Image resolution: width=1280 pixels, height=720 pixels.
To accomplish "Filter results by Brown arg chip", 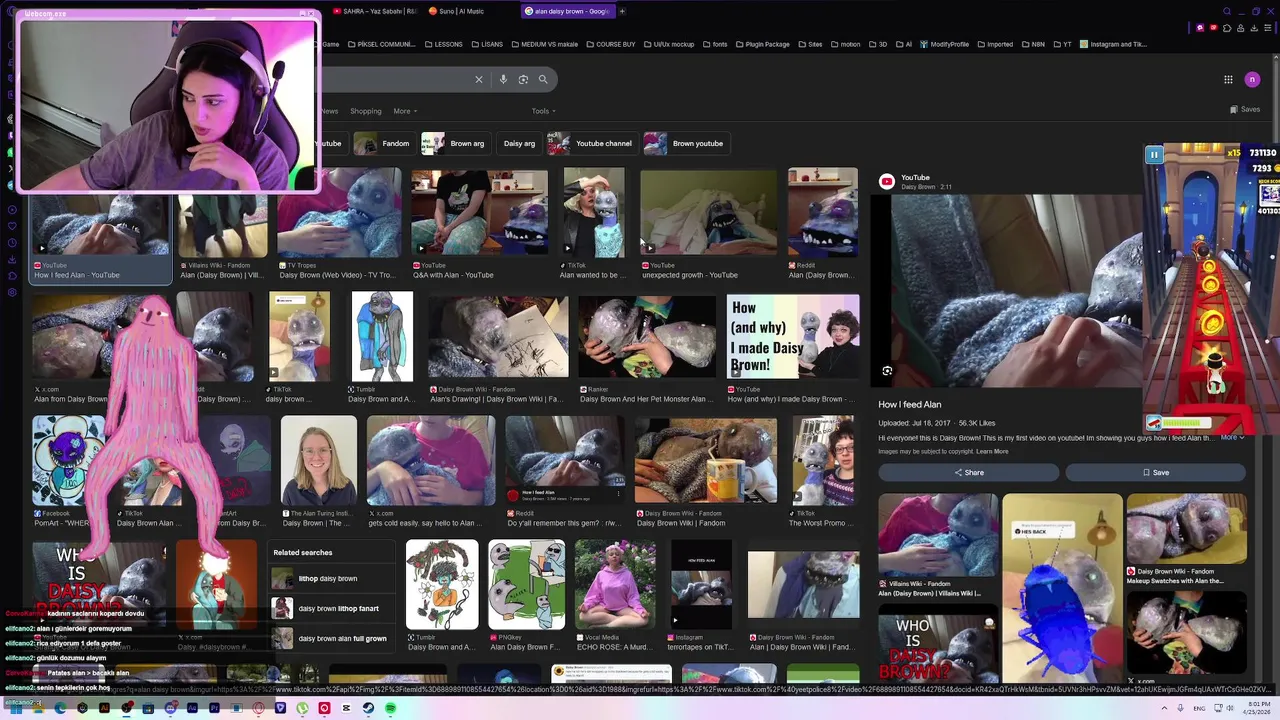I will coord(453,143).
